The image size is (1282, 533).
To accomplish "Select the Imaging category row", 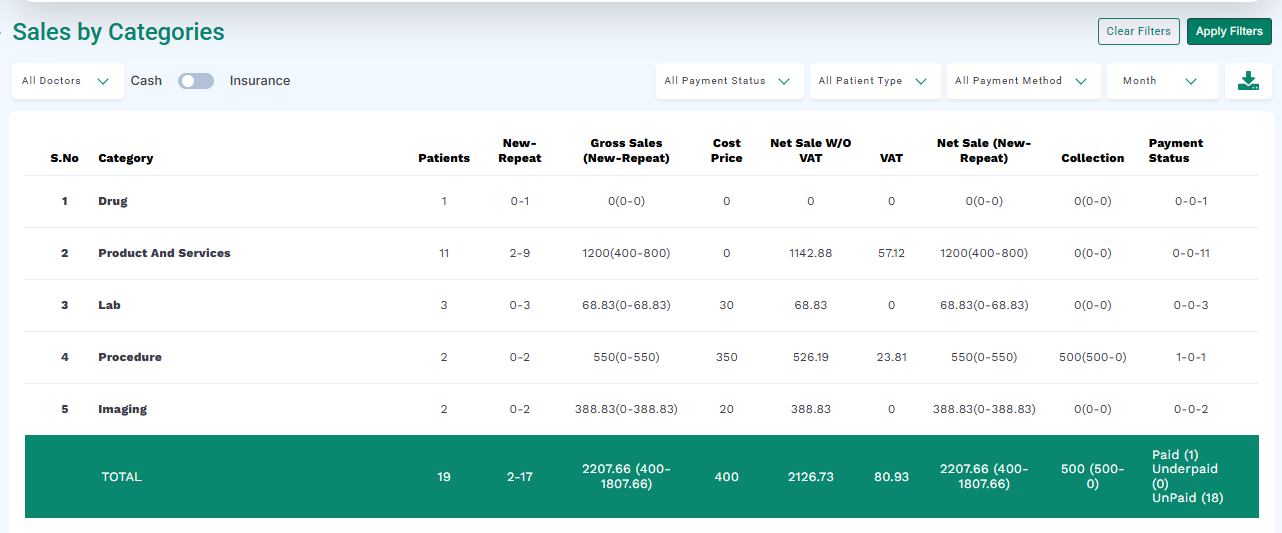I will point(641,409).
